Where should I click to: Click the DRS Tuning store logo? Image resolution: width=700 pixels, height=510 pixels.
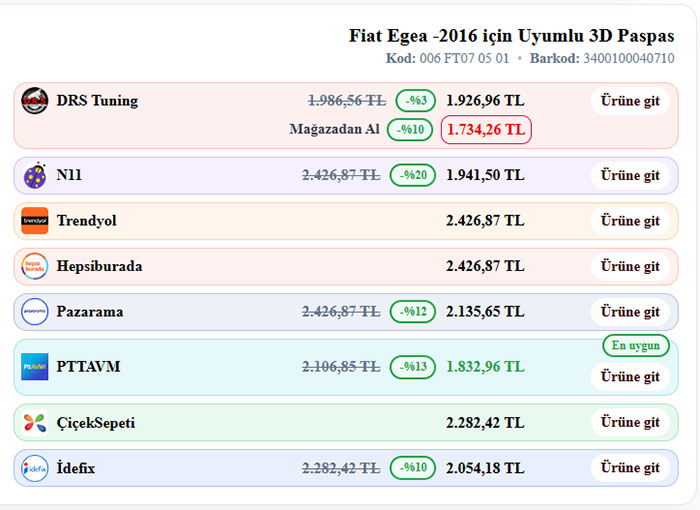35,101
